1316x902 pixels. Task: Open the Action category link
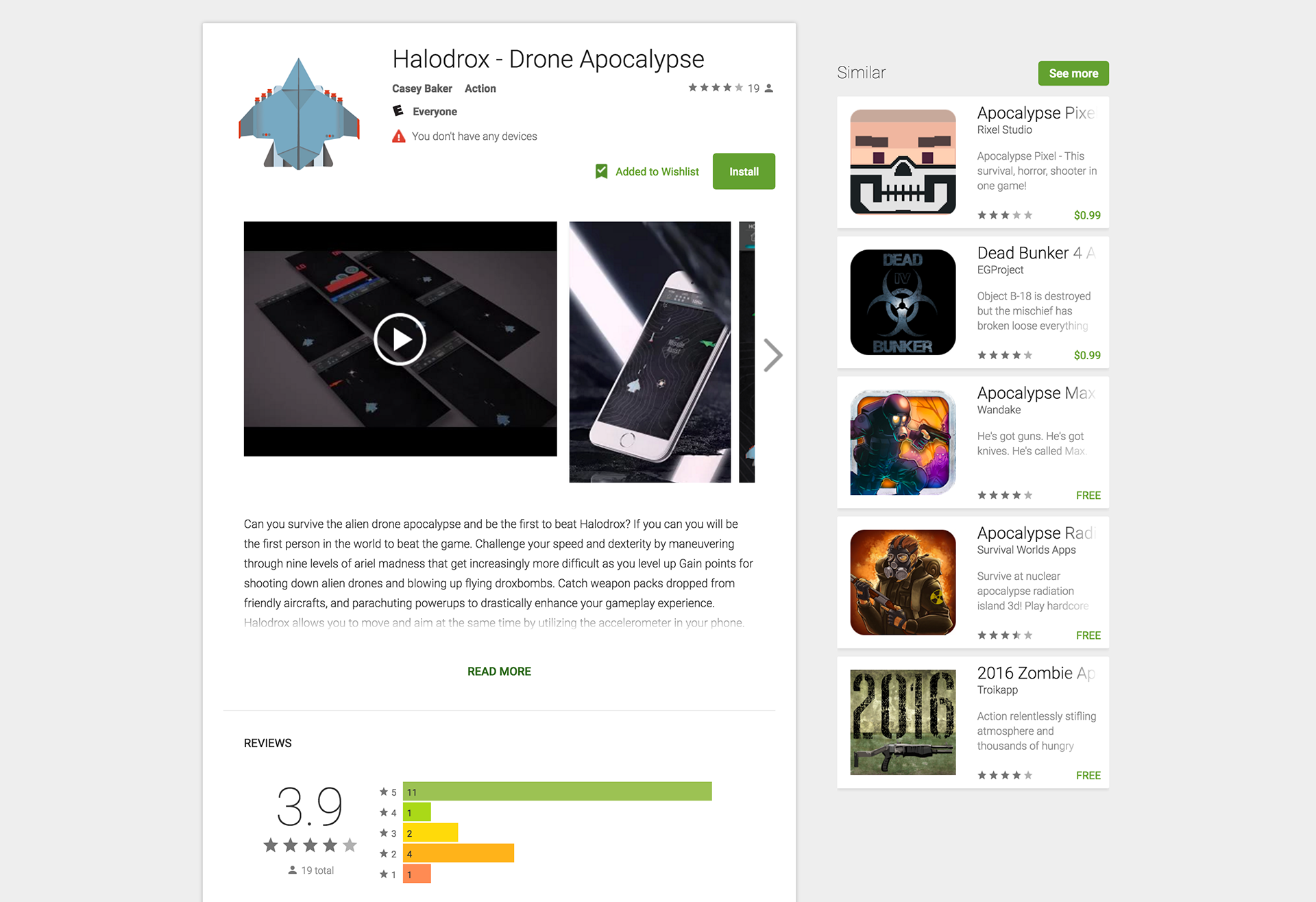[480, 88]
